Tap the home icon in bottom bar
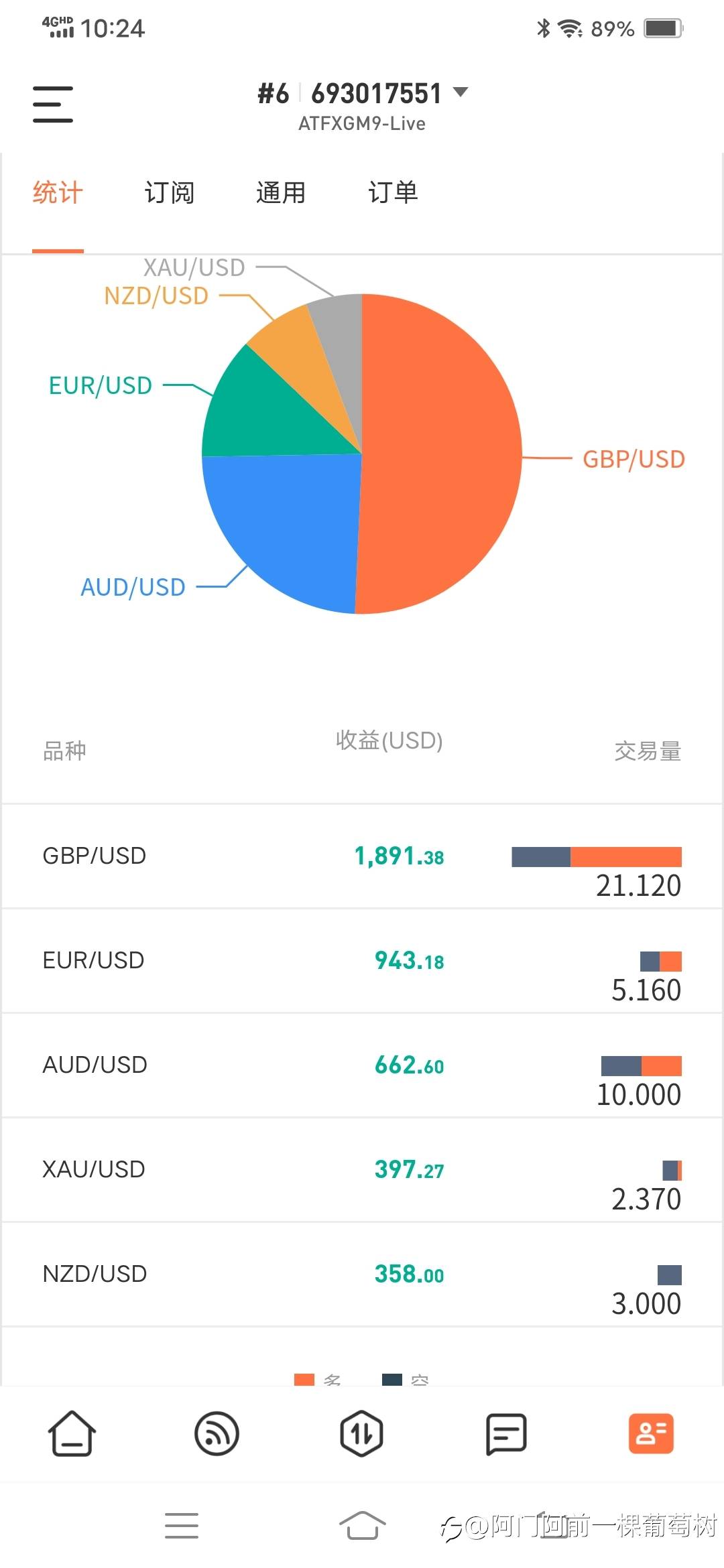Screen dimensions: 724x1568 tap(72, 1434)
